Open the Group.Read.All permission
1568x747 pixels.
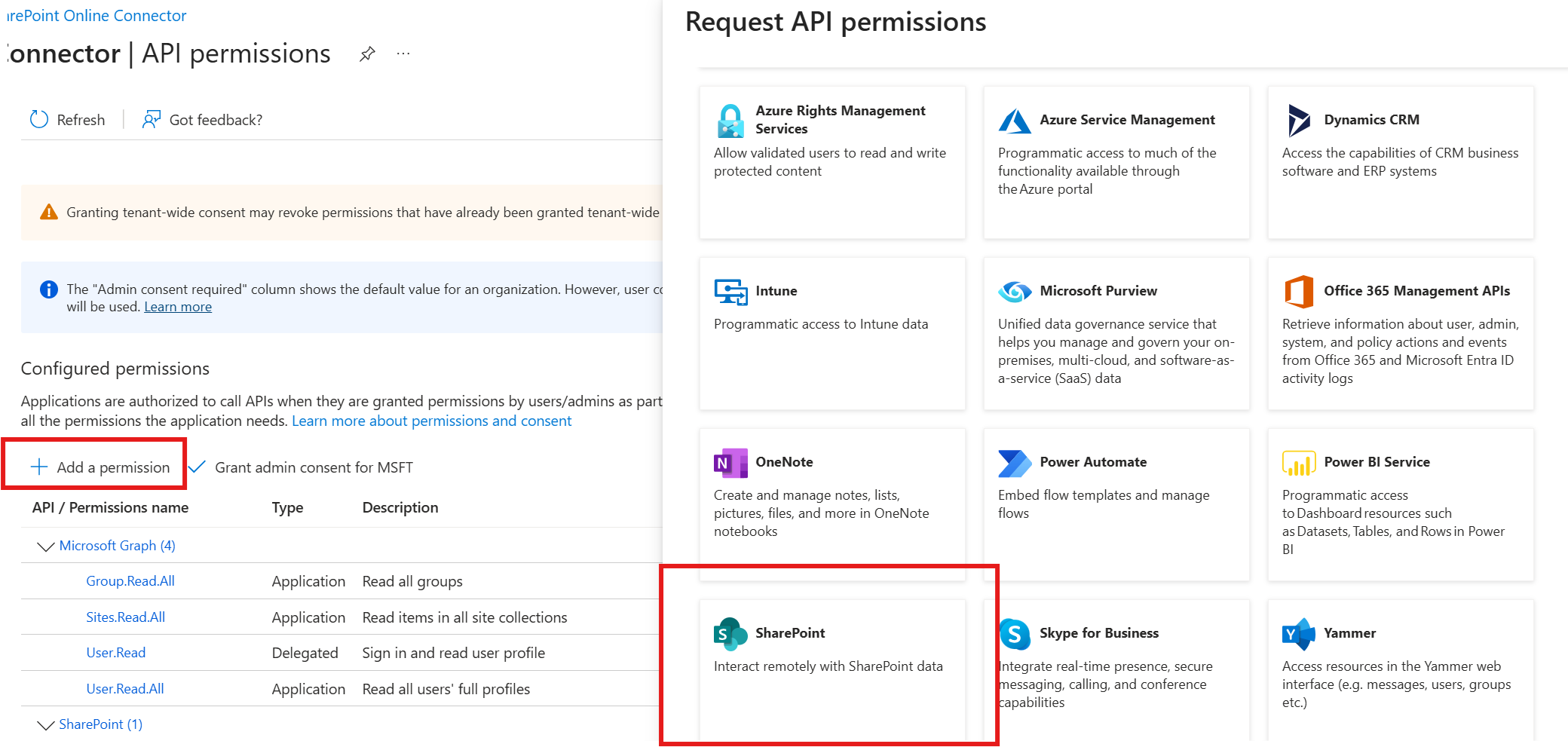tap(130, 581)
